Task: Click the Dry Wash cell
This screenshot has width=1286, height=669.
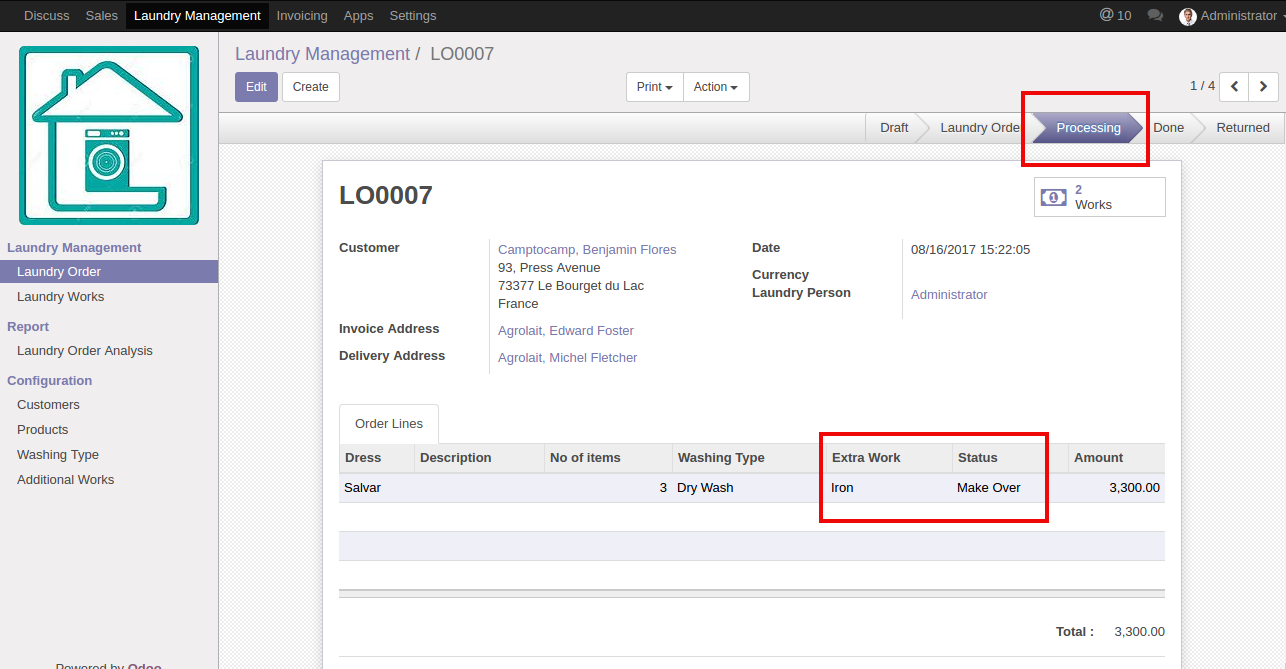Action: click(x=749, y=488)
